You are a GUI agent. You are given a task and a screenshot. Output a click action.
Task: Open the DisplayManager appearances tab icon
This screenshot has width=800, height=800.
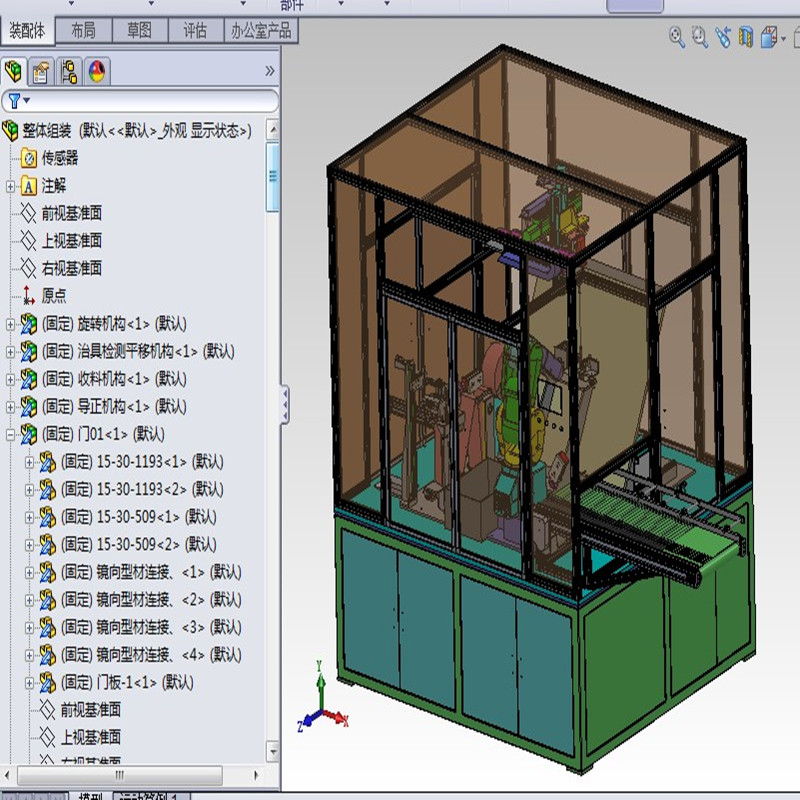tap(99, 71)
